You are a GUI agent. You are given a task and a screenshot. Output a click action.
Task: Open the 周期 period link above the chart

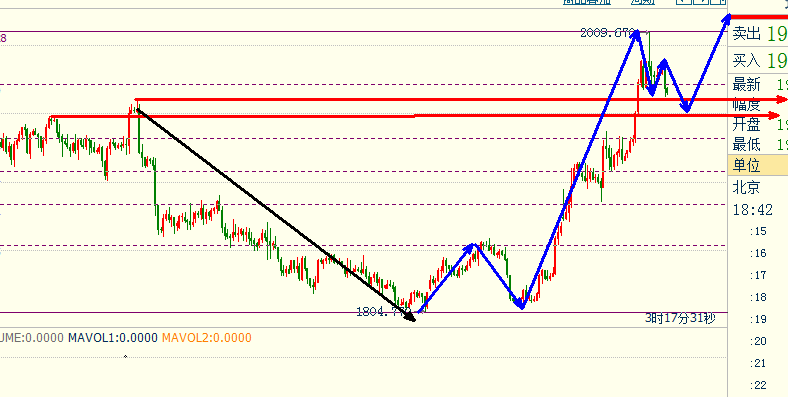pyautogui.click(x=643, y=2)
